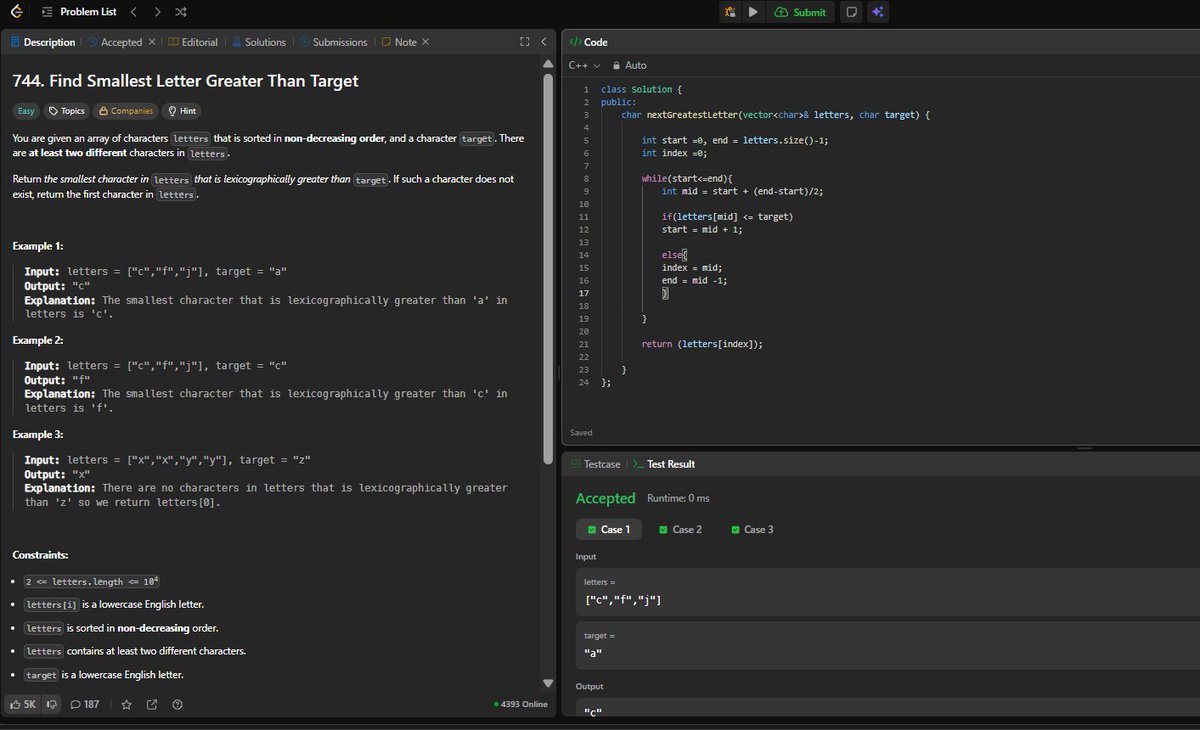Select Case 1 in test results
The width and height of the screenshot is (1200, 730).
[608, 529]
